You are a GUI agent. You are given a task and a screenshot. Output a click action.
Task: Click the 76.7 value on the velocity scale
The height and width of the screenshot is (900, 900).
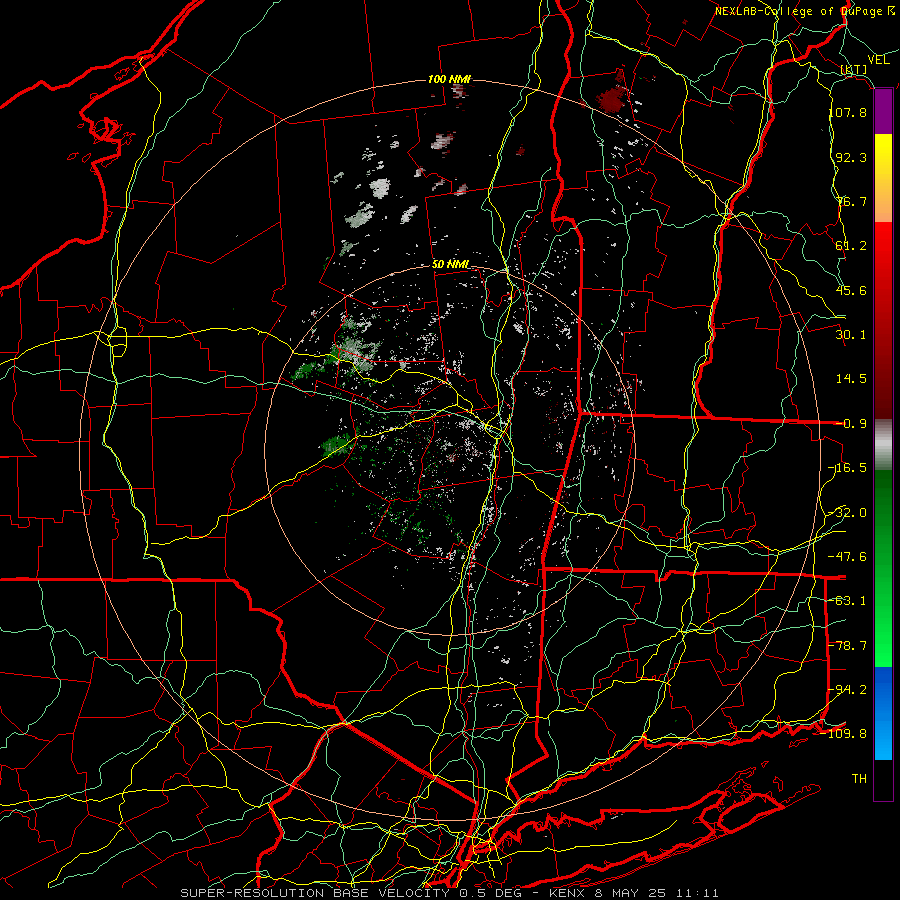(x=851, y=201)
